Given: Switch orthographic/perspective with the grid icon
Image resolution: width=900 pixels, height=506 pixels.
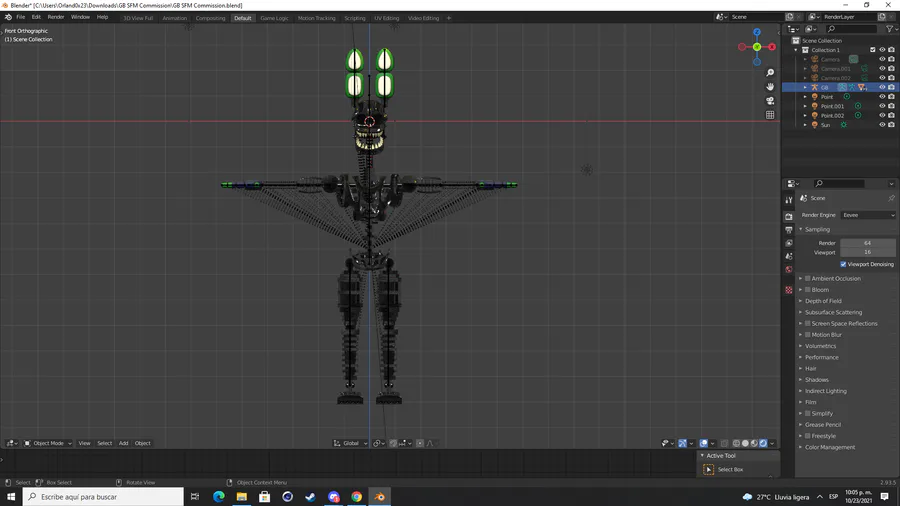Looking at the screenshot, I should [770, 115].
